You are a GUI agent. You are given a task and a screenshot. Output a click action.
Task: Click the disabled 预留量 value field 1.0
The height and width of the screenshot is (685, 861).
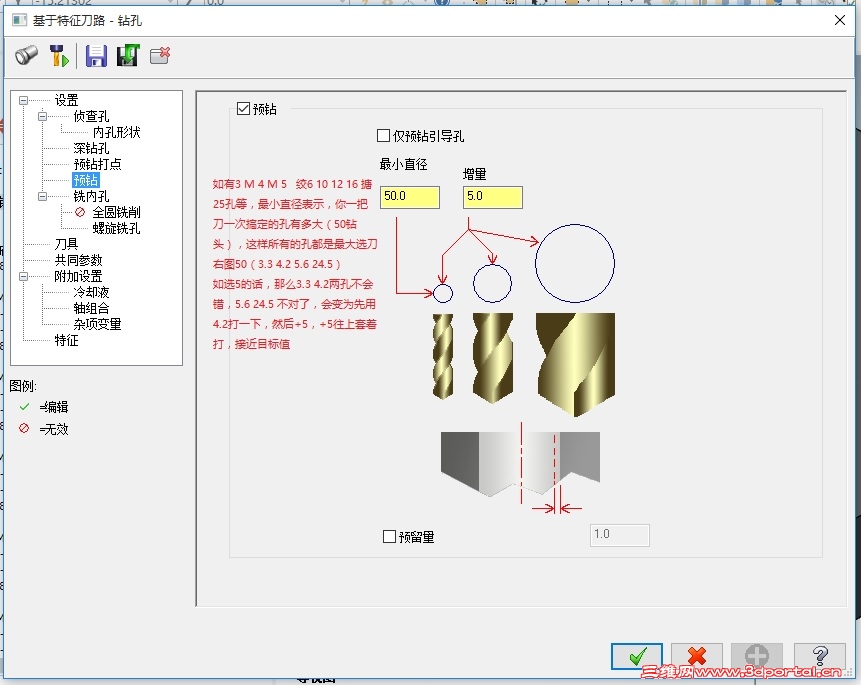[619, 535]
